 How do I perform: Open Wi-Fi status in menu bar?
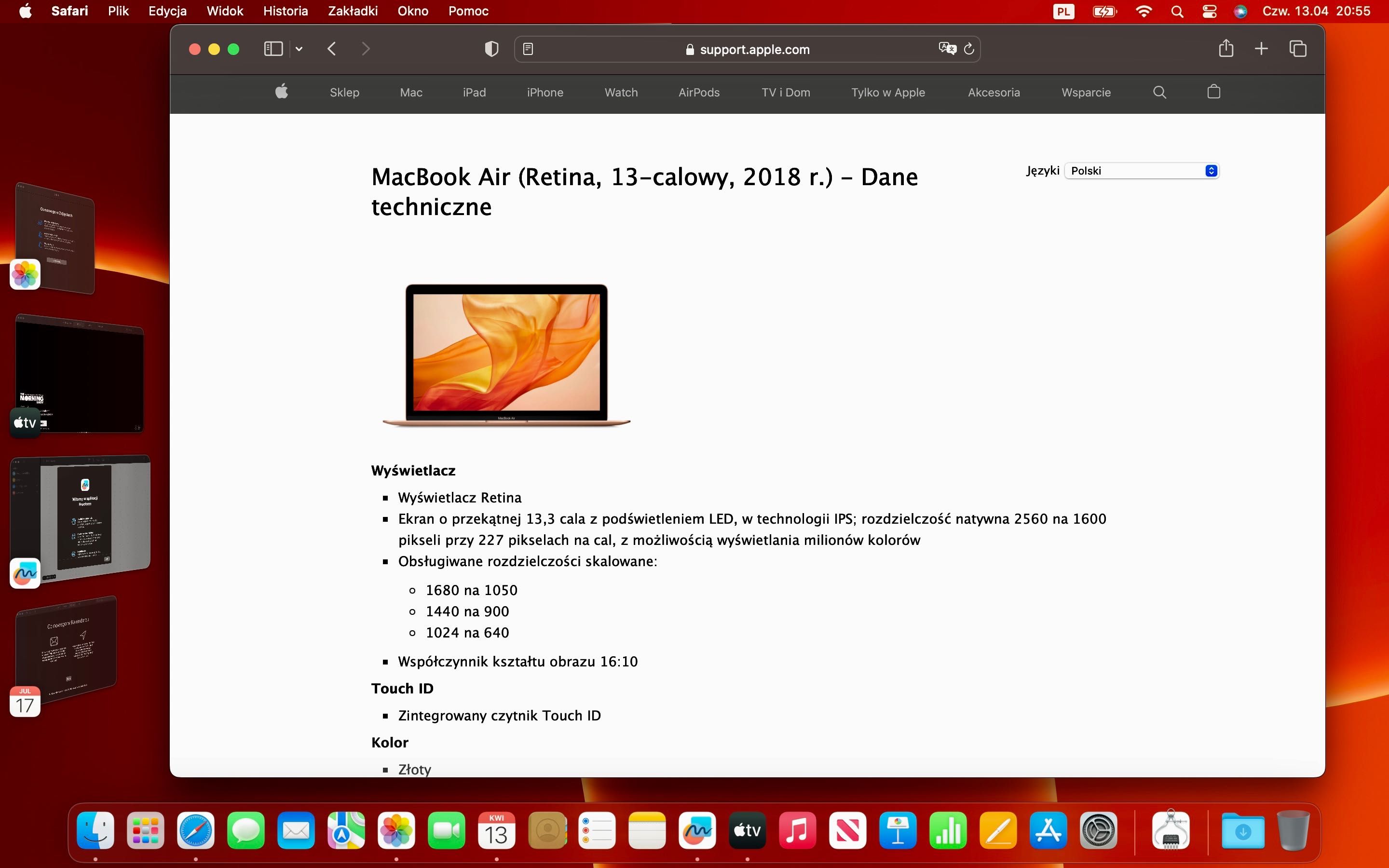[1144, 11]
